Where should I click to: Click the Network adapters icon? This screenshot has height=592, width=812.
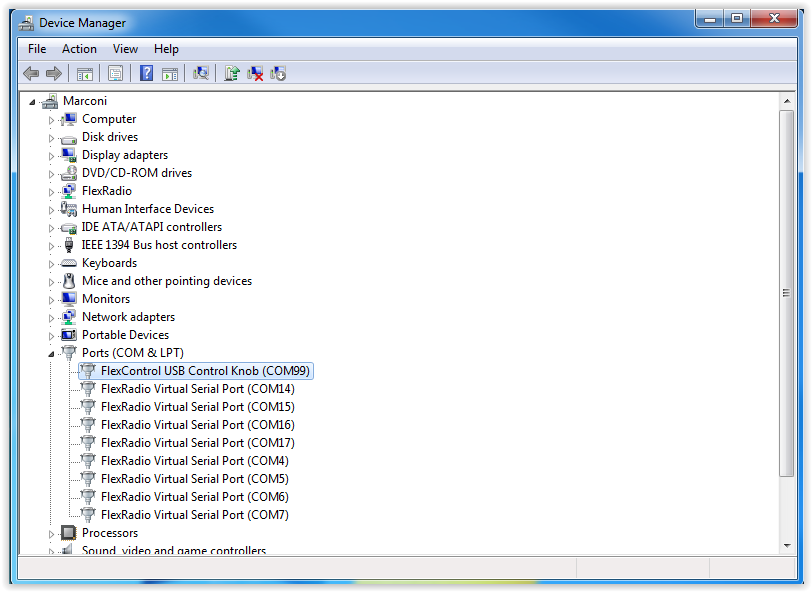click(68, 317)
